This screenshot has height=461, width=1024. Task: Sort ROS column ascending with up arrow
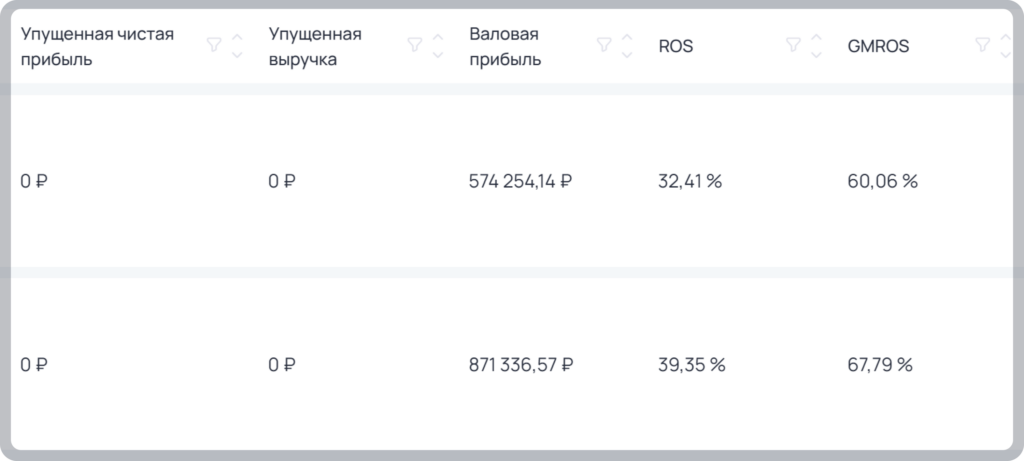(x=816, y=37)
